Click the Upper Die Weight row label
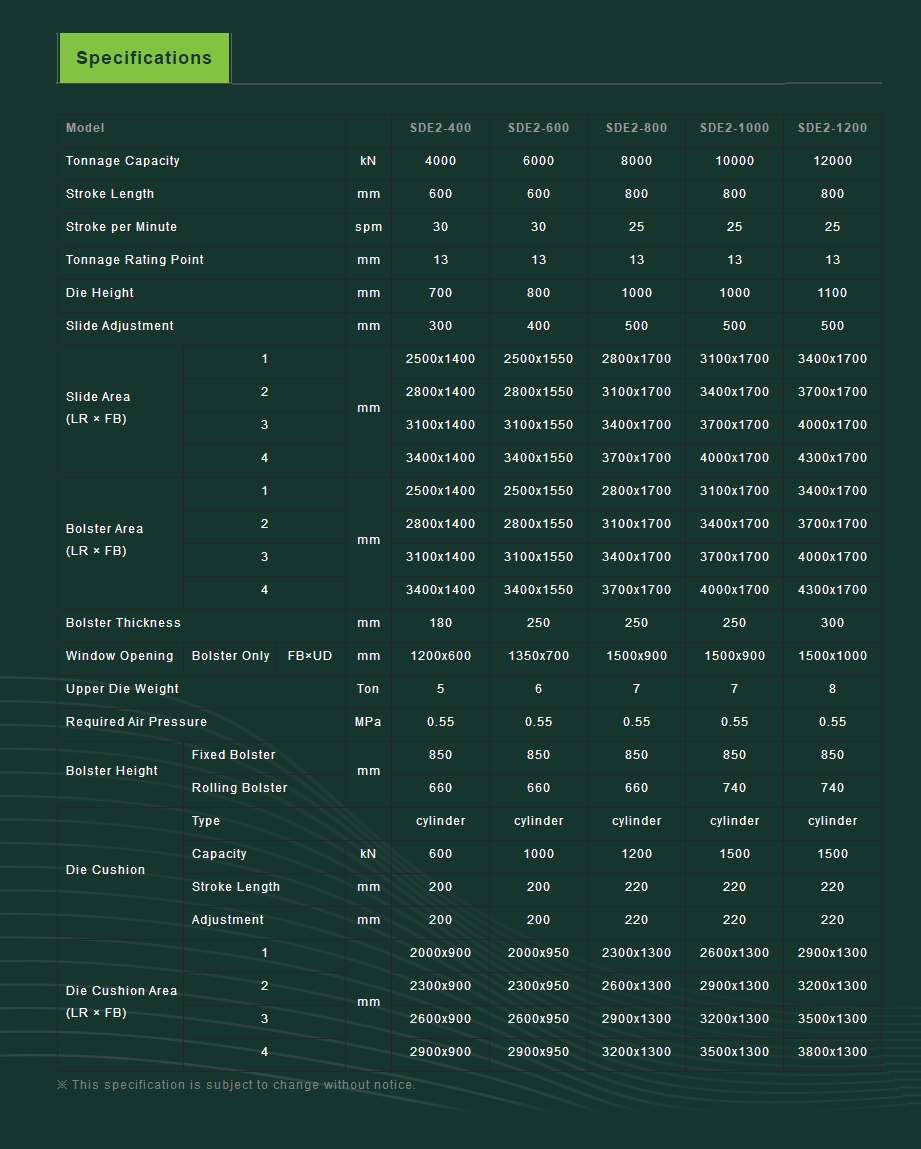 pyautogui.click(x=122, y=689)
